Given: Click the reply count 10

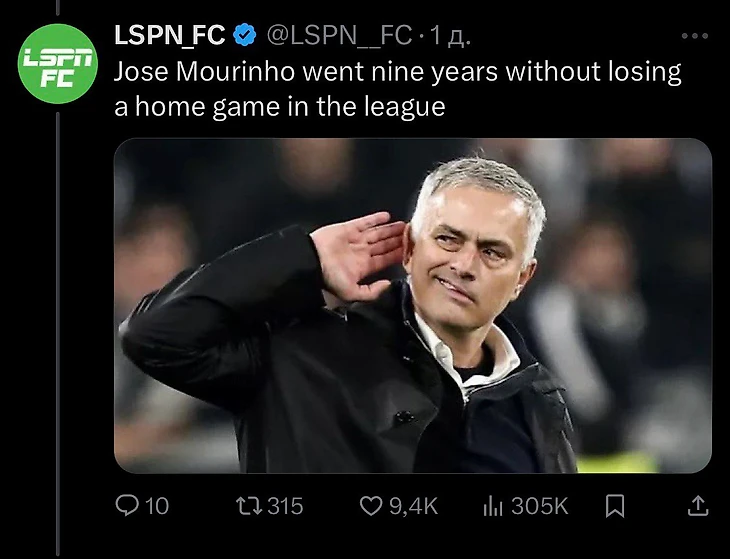Looking at the screenshot, I should pos(157,507).
